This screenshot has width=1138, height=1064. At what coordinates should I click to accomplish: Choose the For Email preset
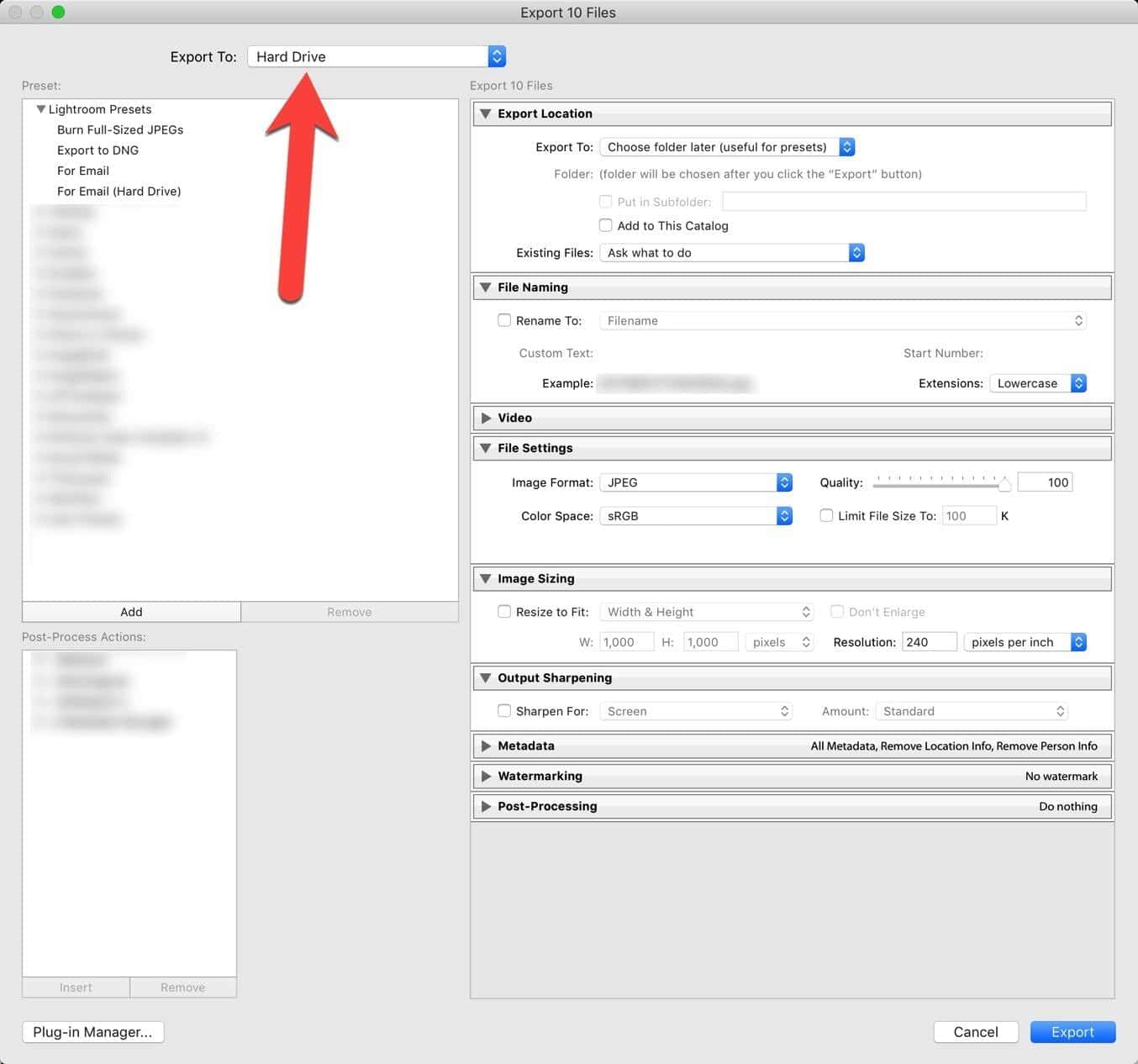click(x=83, y=171)
